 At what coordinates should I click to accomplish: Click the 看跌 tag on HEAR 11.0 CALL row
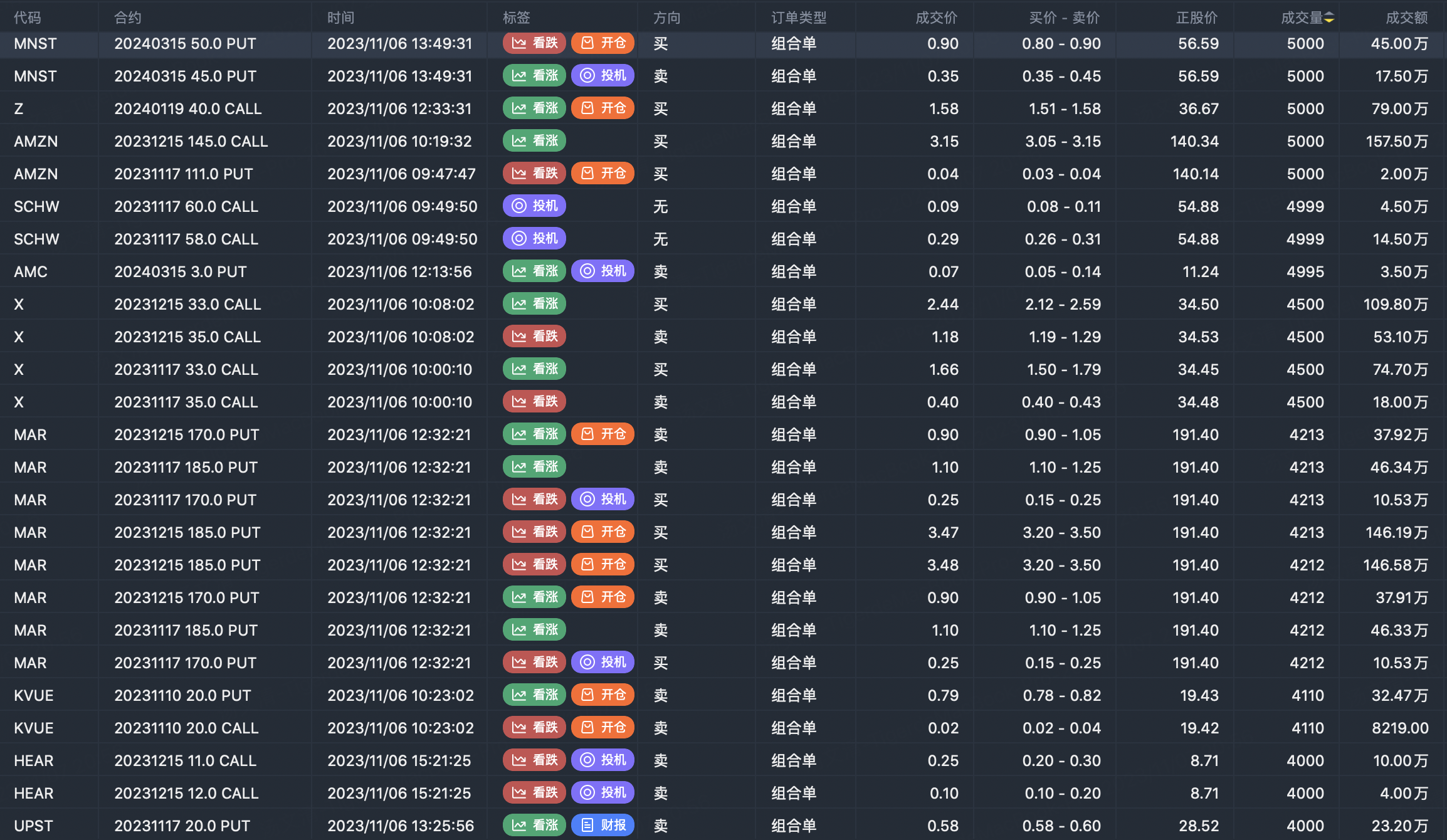click(x=534, y=760)
